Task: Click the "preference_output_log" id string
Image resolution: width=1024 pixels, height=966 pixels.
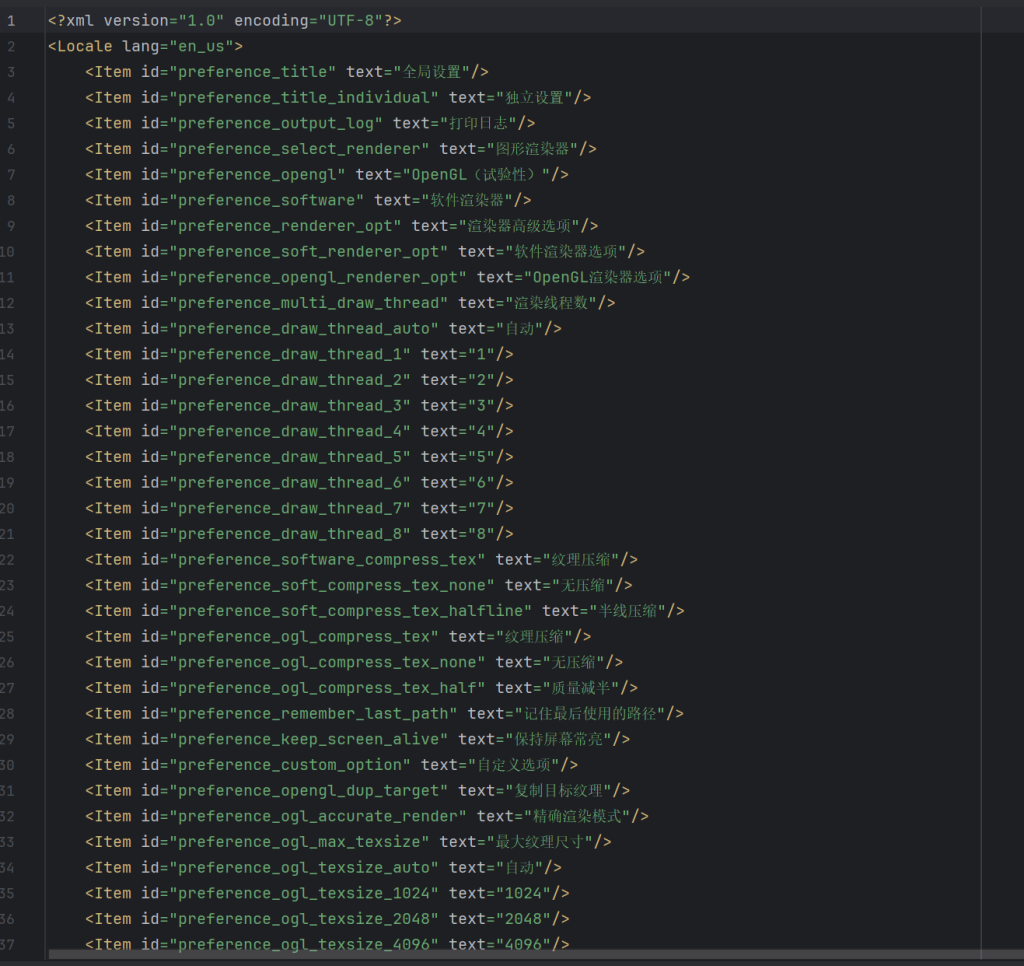Action: point(276,123)
